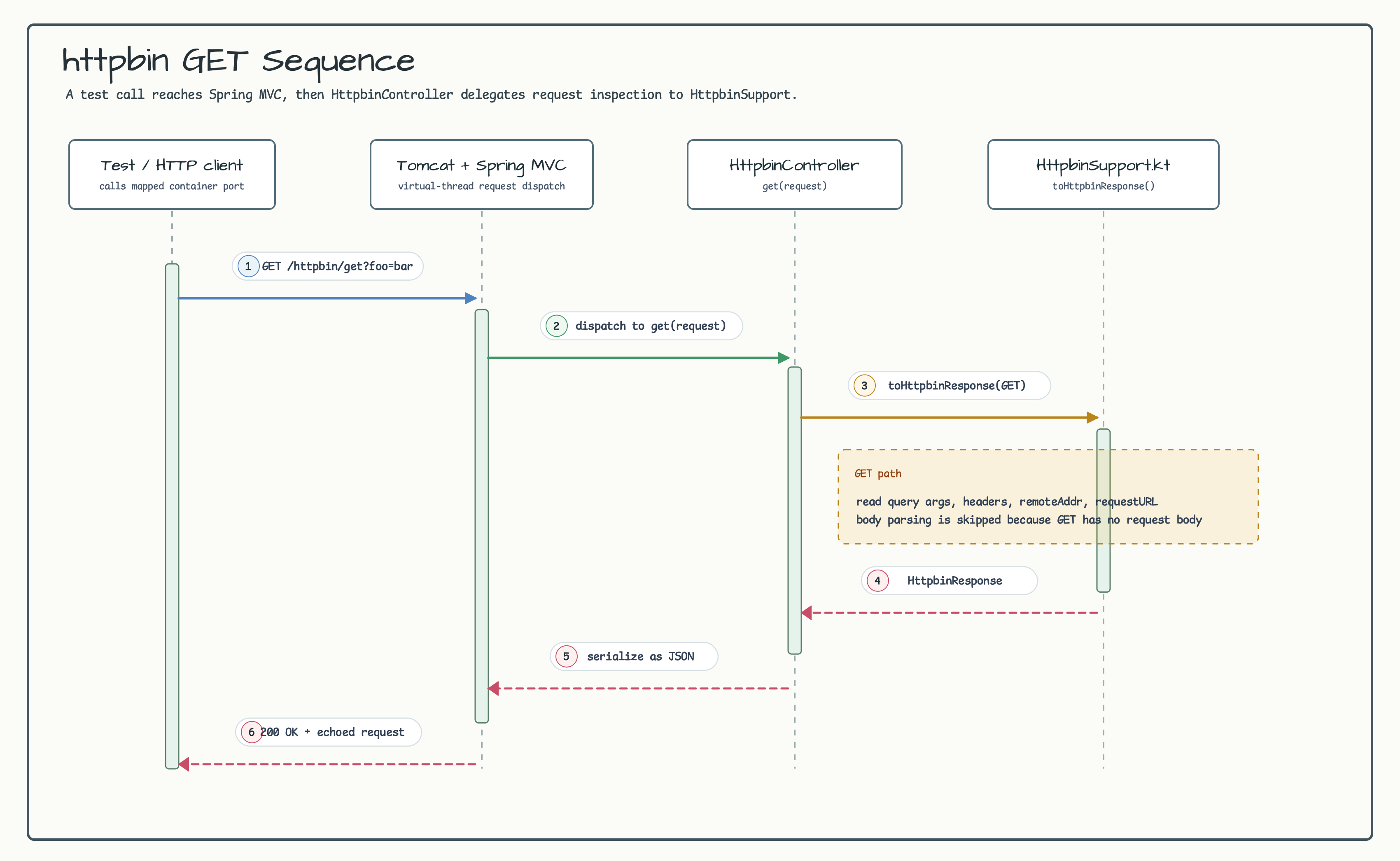Select the Tomcat + Spring MVC participant box
This screenshot has height=861, width=1400.
[x=481, y=174]
